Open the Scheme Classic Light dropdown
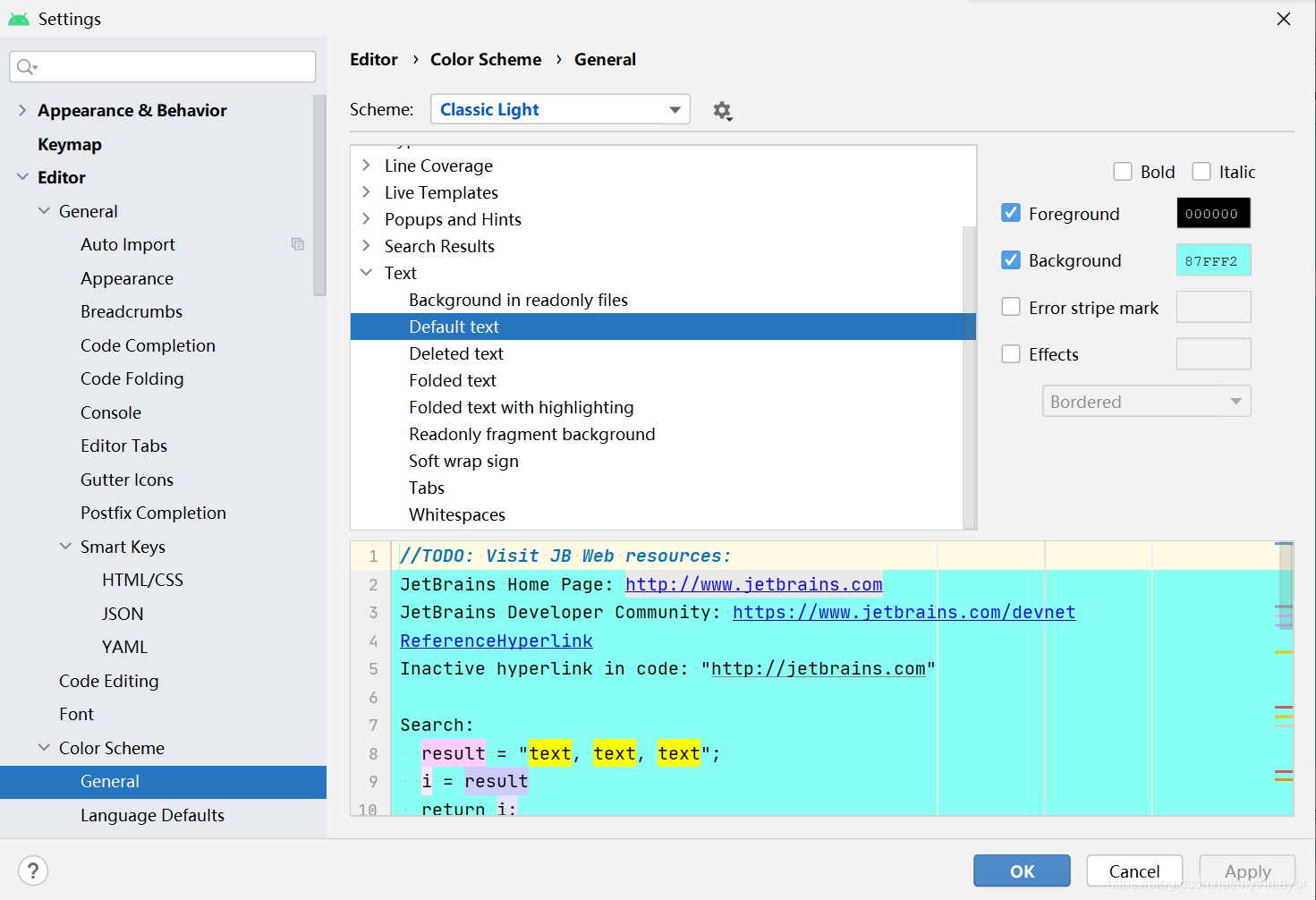The width and height of the screenshot is (1316, 900). coord(560,109)
